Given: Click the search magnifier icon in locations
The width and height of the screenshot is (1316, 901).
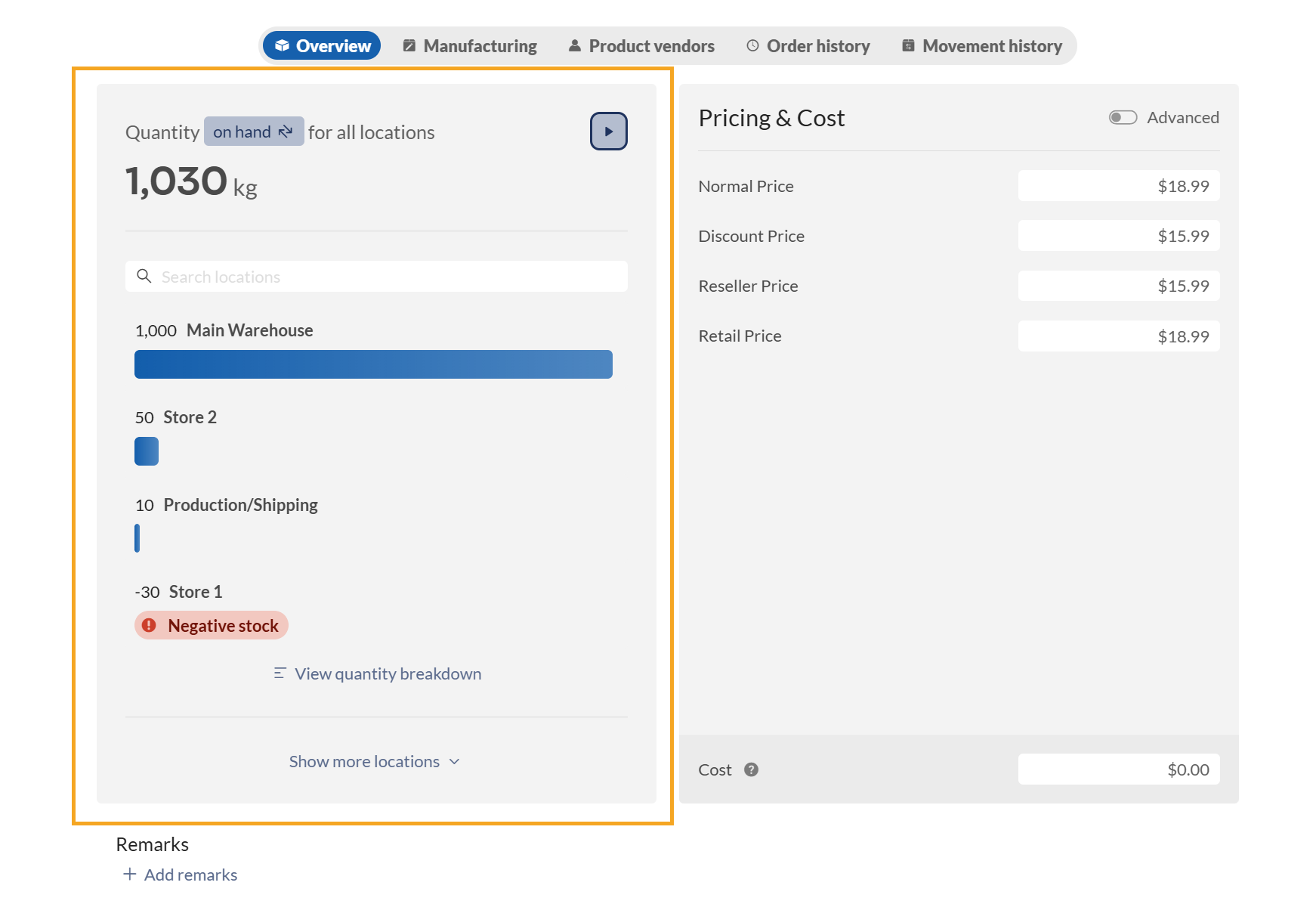Looking at the screenshot, I should [144, 277].
